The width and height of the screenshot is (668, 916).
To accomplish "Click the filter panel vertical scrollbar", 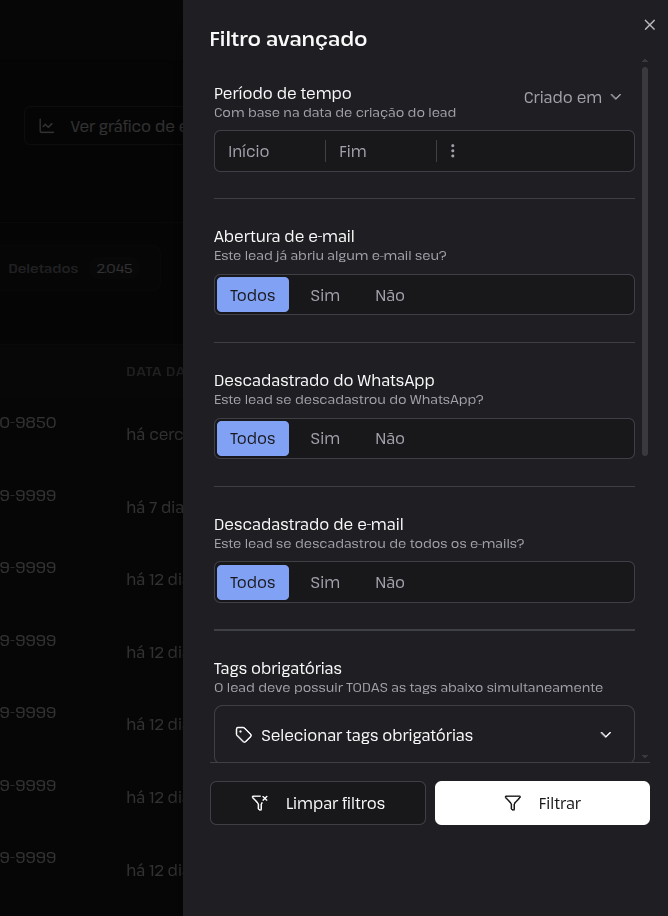I will pos(645,261).
